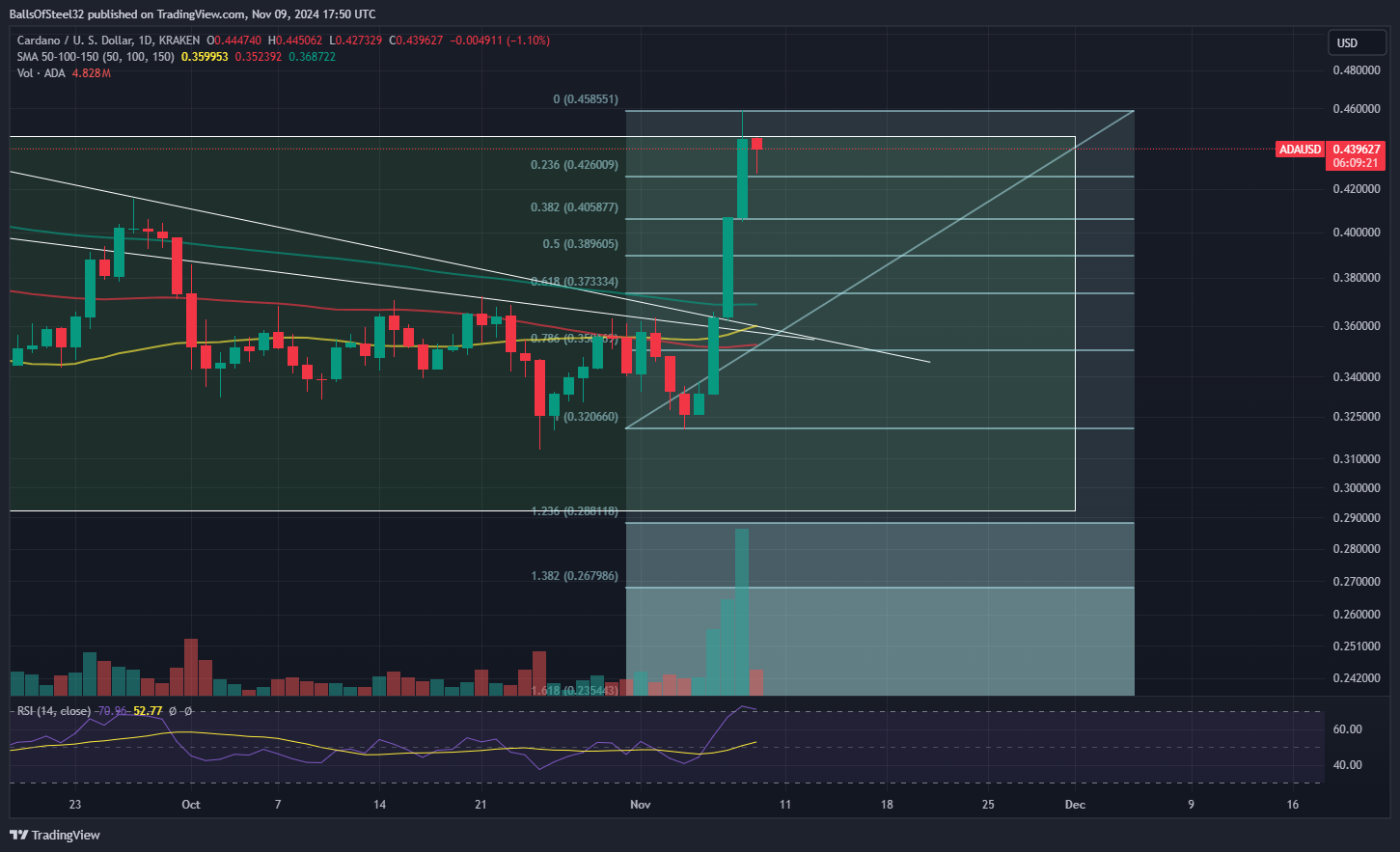Image resolution: width=1400 pixels, height=852 pixels.
Task: Click the 0.270000 price axis label
Action: 1357,582
